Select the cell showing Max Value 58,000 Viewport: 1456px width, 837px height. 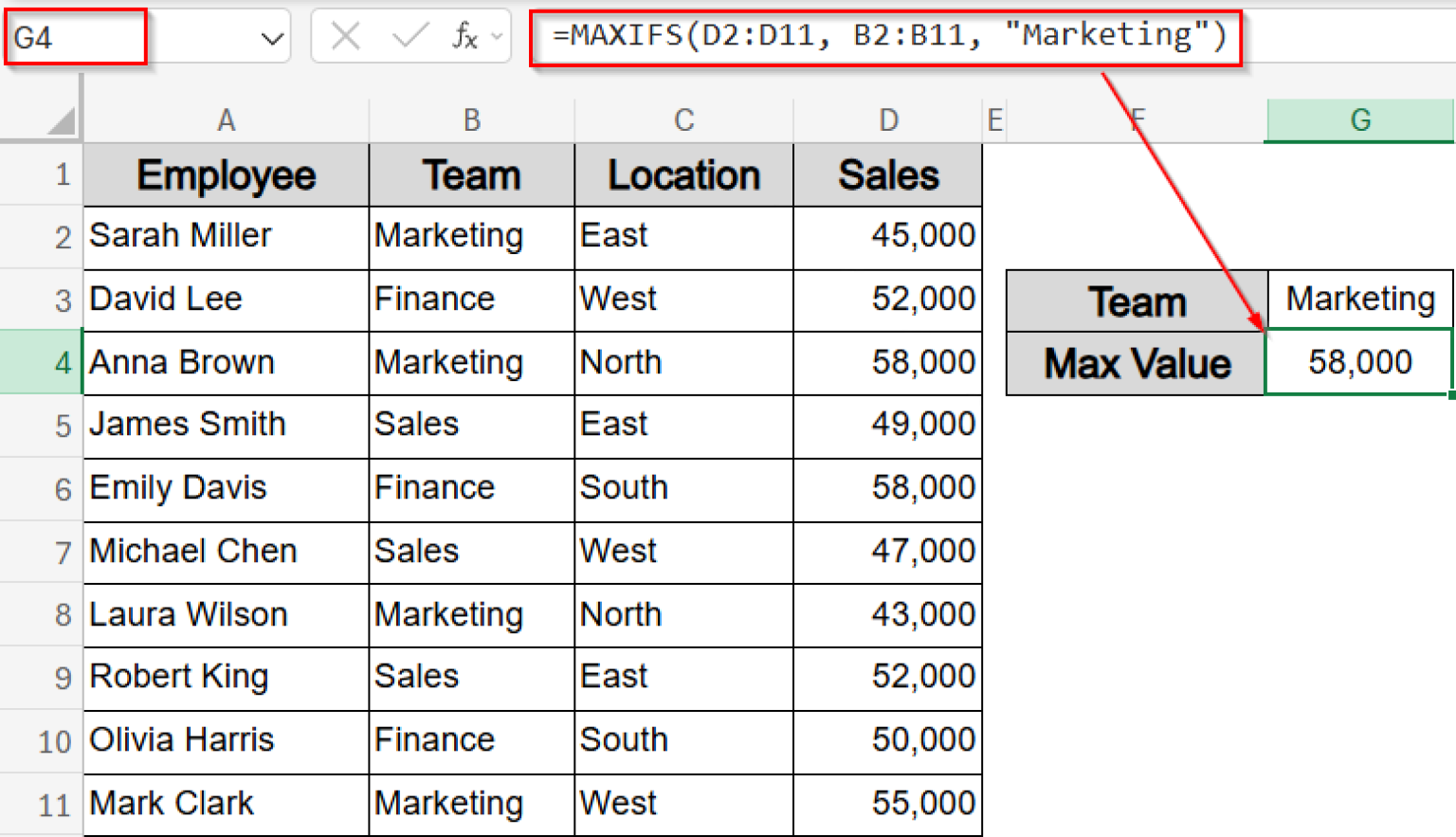point(1357,363)
